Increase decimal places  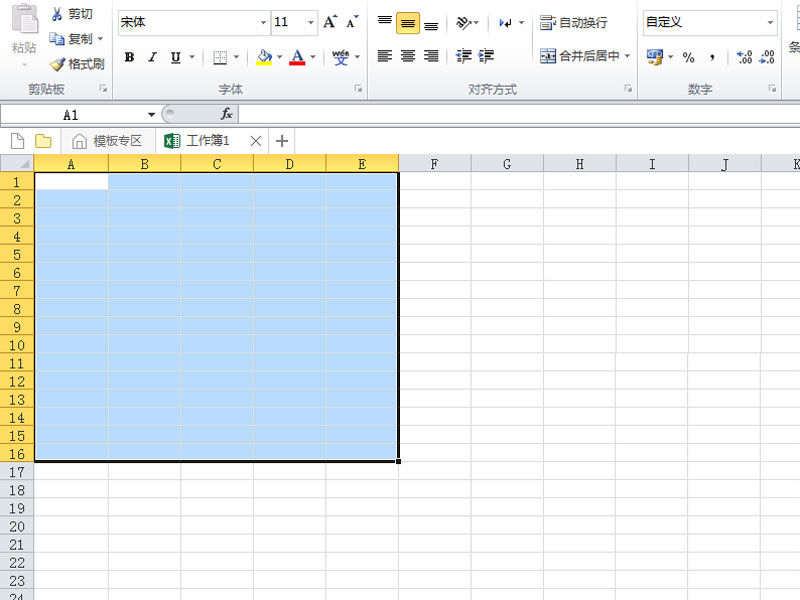[x=744, y=57]
